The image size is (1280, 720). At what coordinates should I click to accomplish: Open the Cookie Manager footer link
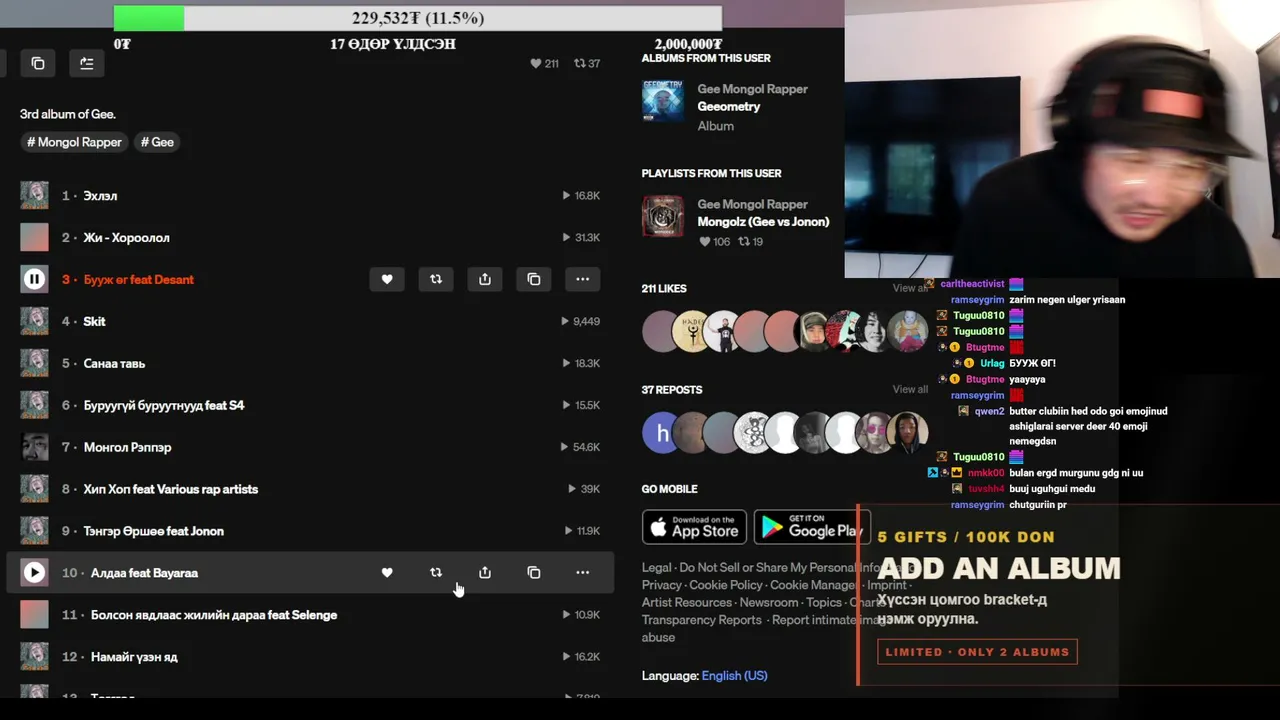(x=813, y=585)
